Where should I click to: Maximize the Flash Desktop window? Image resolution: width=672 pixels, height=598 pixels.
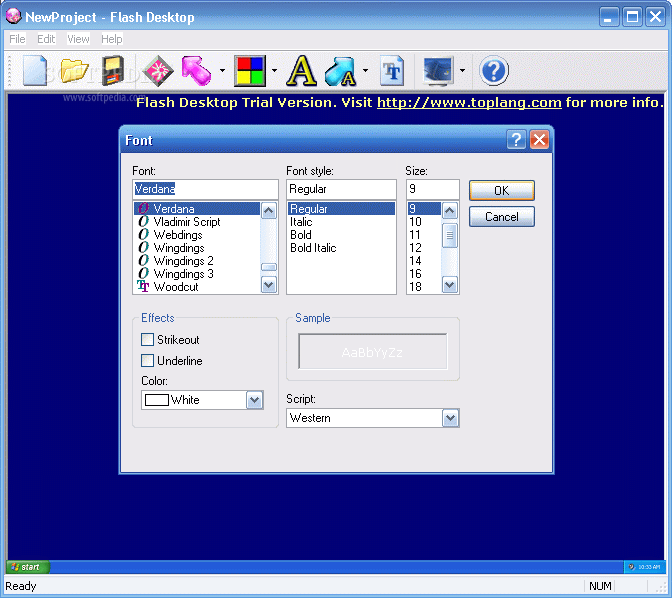pyautogui.click(x=632, y=17)
